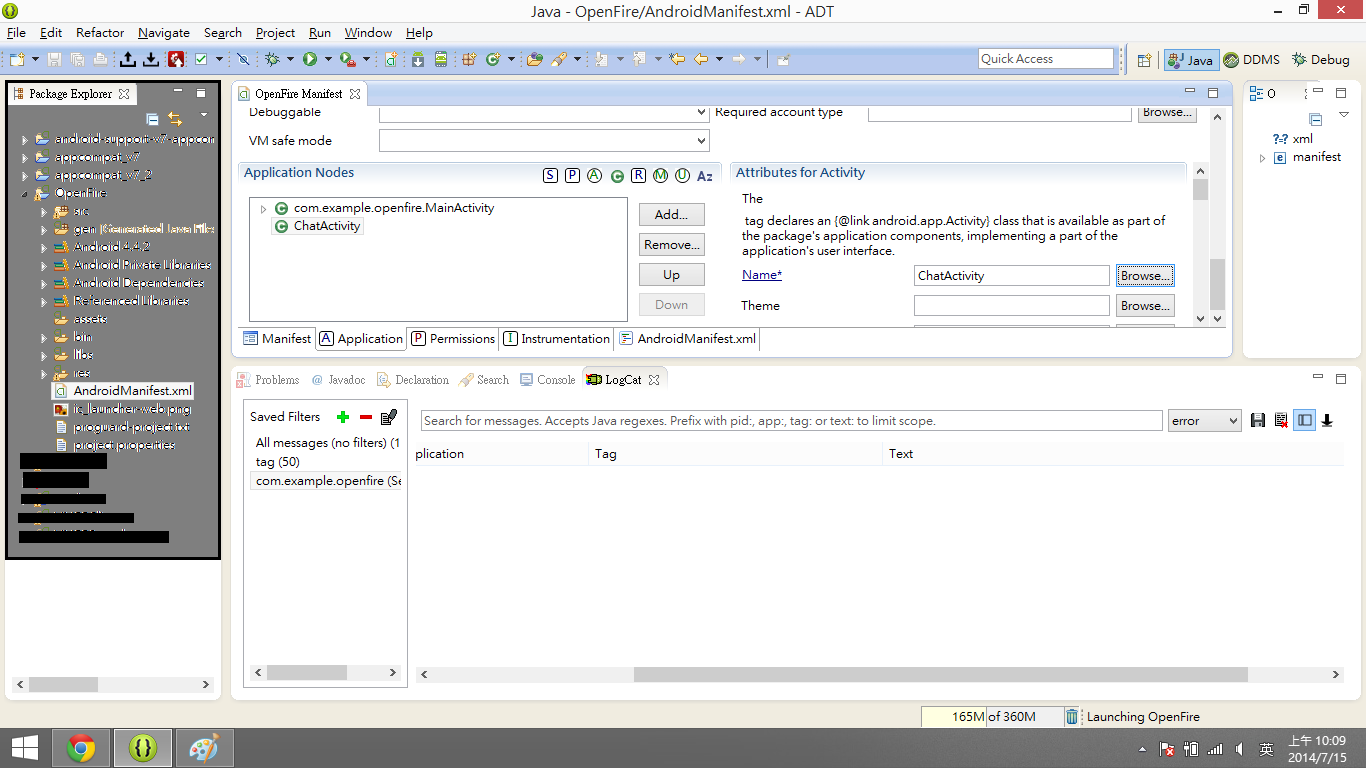Switch to the Problems view tab
Viewport: 1366px width, 768px height.
tap(267, 380)
